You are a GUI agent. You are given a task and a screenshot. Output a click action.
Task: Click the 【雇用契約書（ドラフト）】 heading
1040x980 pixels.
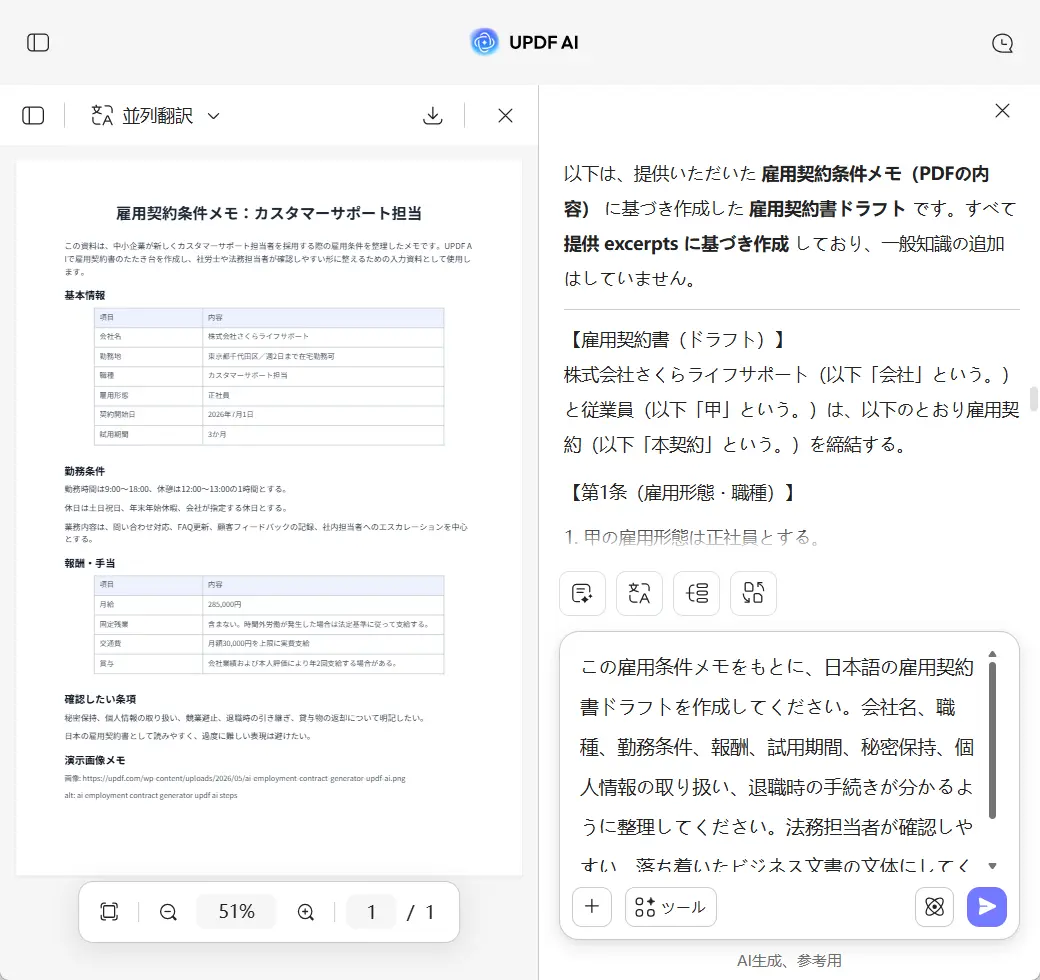point(676,339)
